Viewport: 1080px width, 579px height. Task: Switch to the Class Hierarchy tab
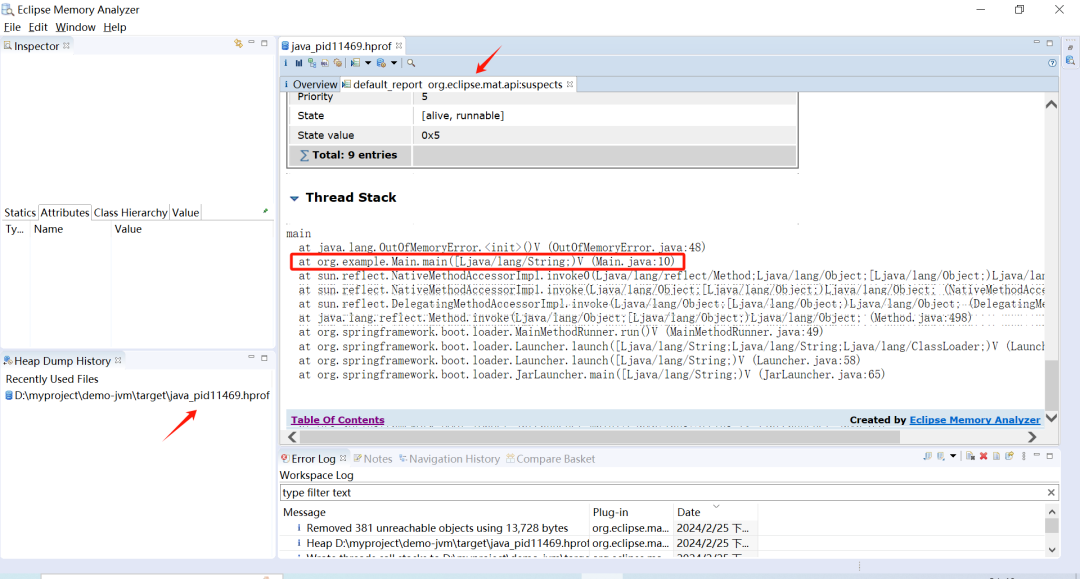click(130, 212)
